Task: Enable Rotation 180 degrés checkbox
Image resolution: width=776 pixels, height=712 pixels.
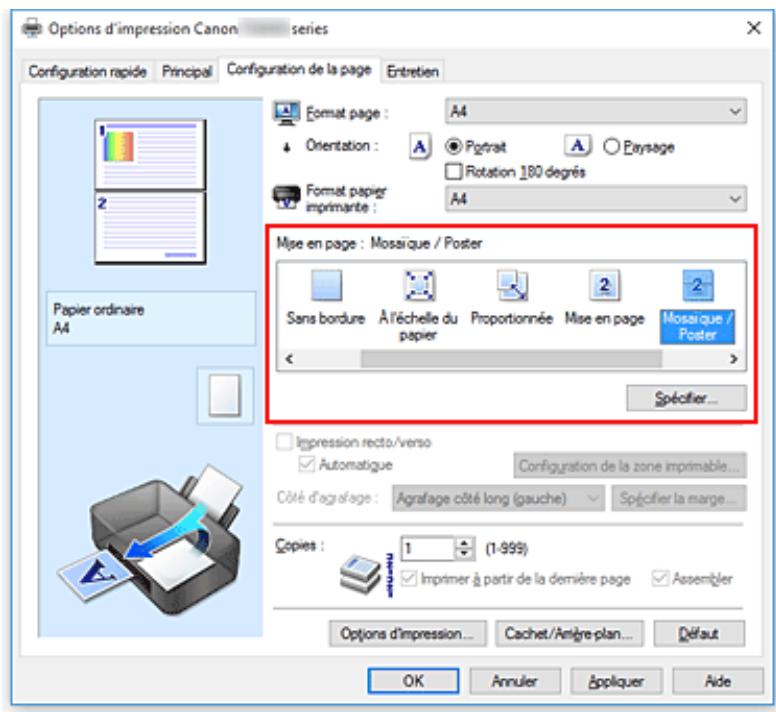Action: pyautogui.click(x=453, y=172)
